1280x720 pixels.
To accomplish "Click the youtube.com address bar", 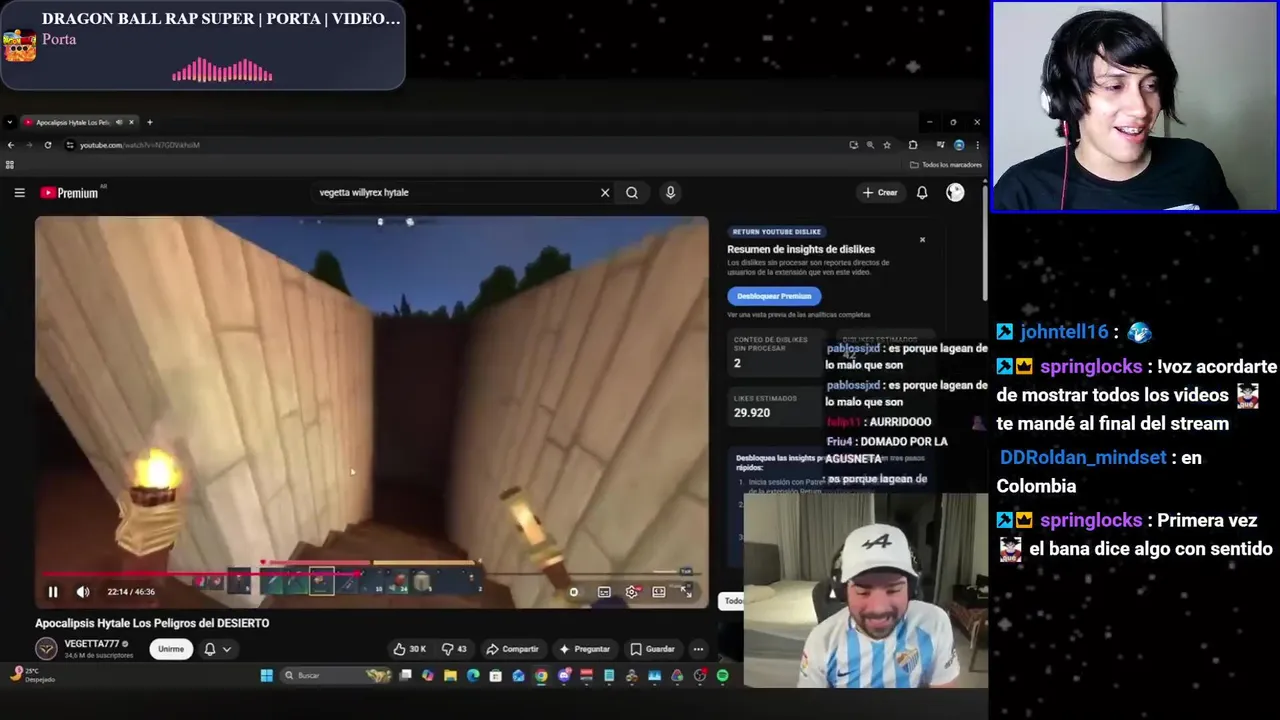I will pos(450,145).
